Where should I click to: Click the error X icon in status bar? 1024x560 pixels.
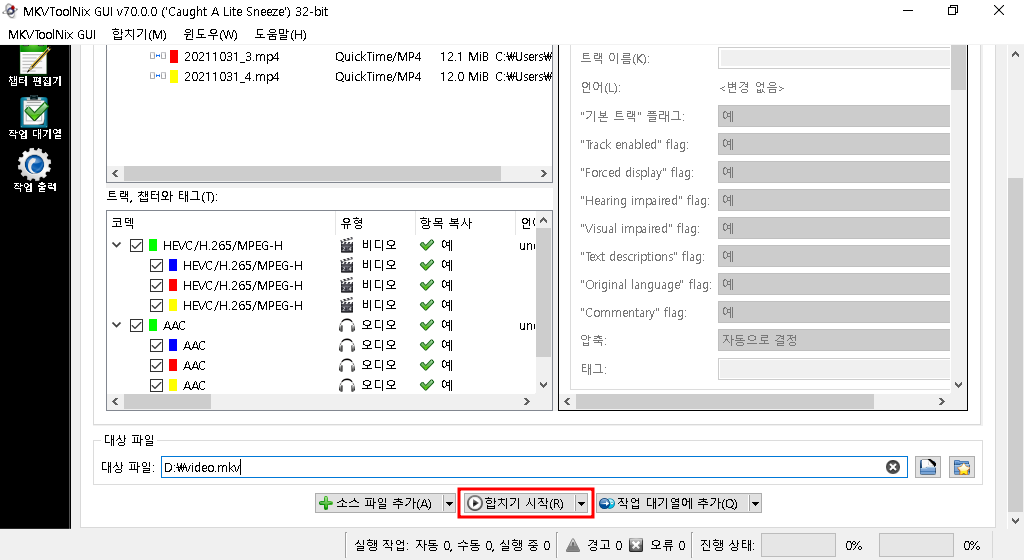(x=636, y=545)
